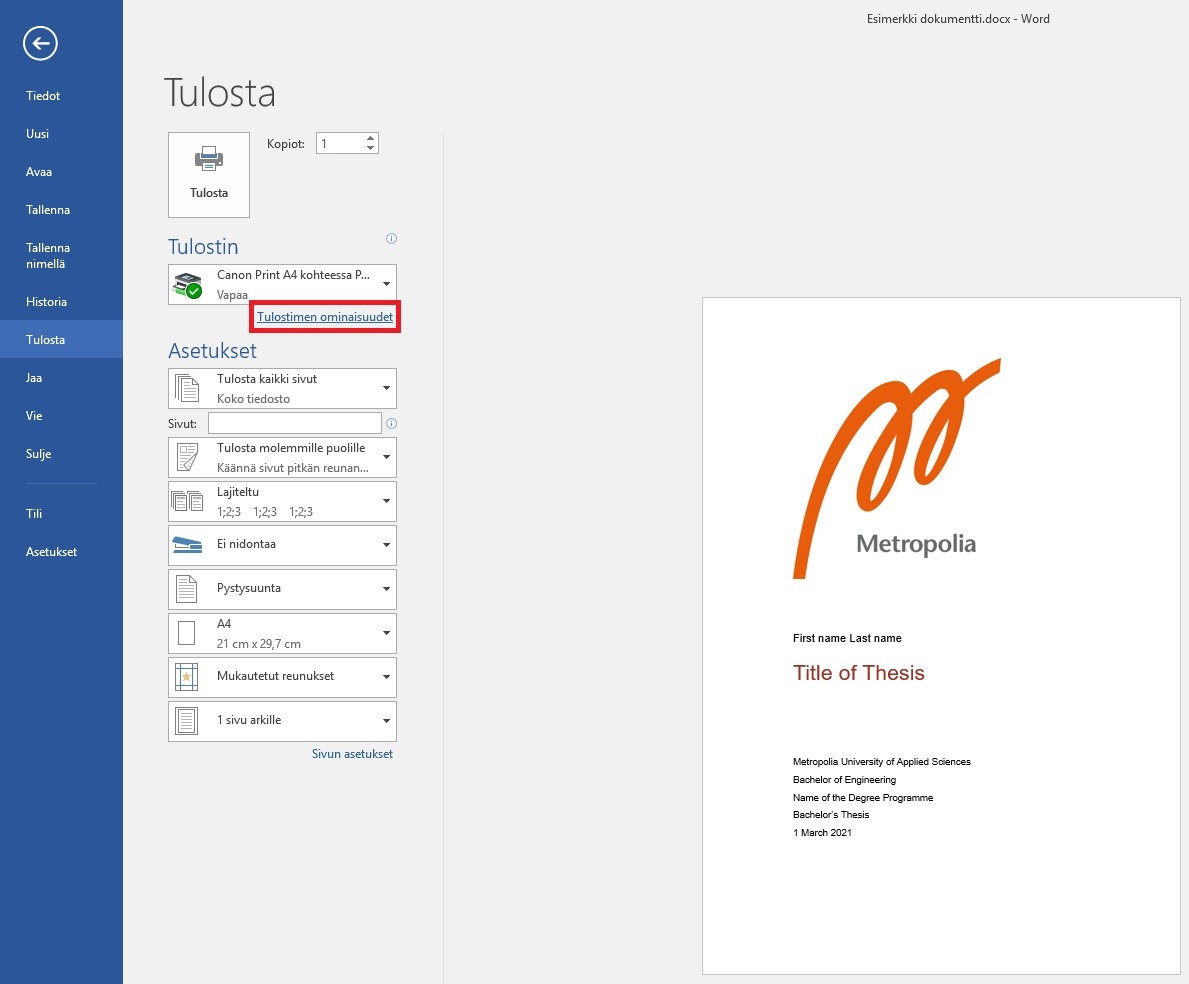The width and height of the screenshot is (1189, 984).
Task: Select Tulosta in the sidebar
Action: tap(61, 340)
